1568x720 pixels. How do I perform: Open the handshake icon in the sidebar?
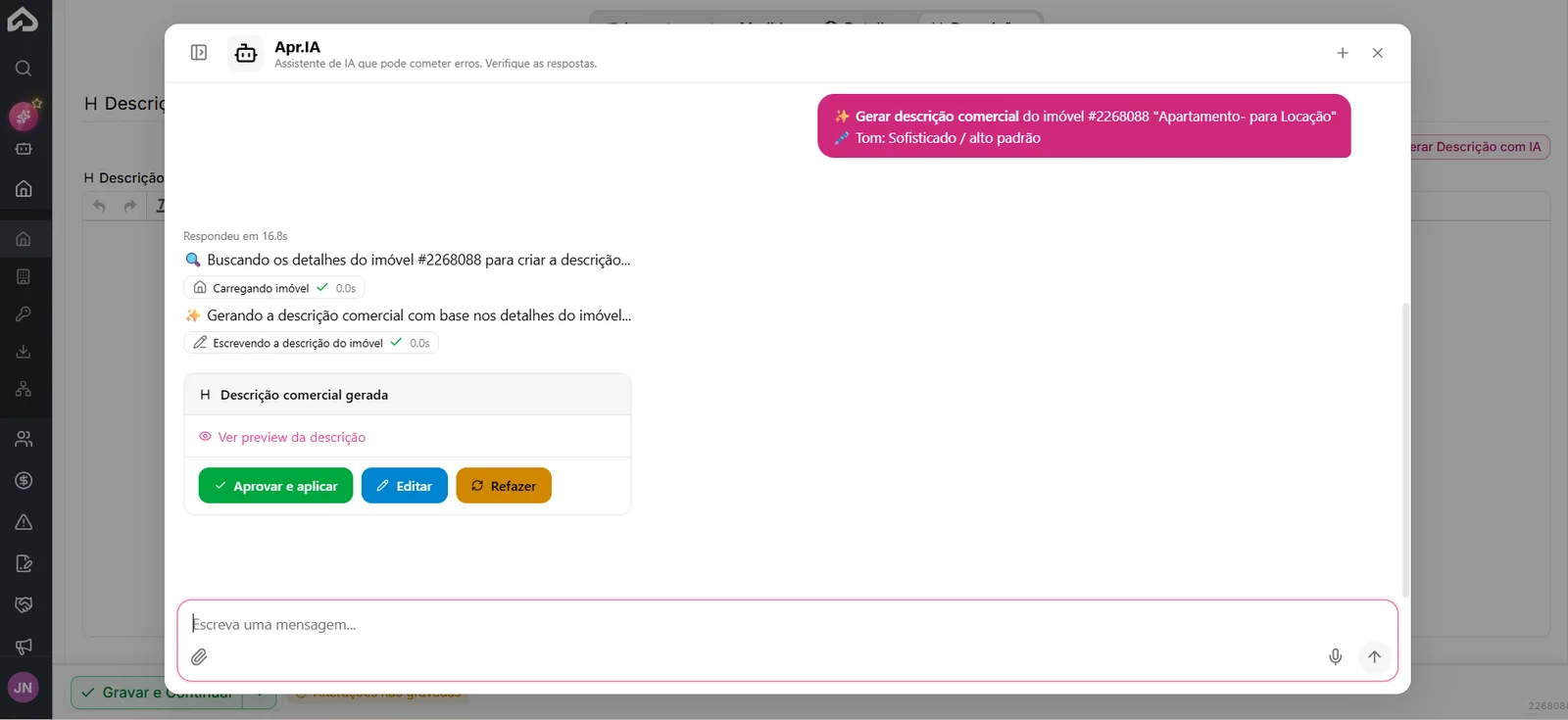pos(24,604)
